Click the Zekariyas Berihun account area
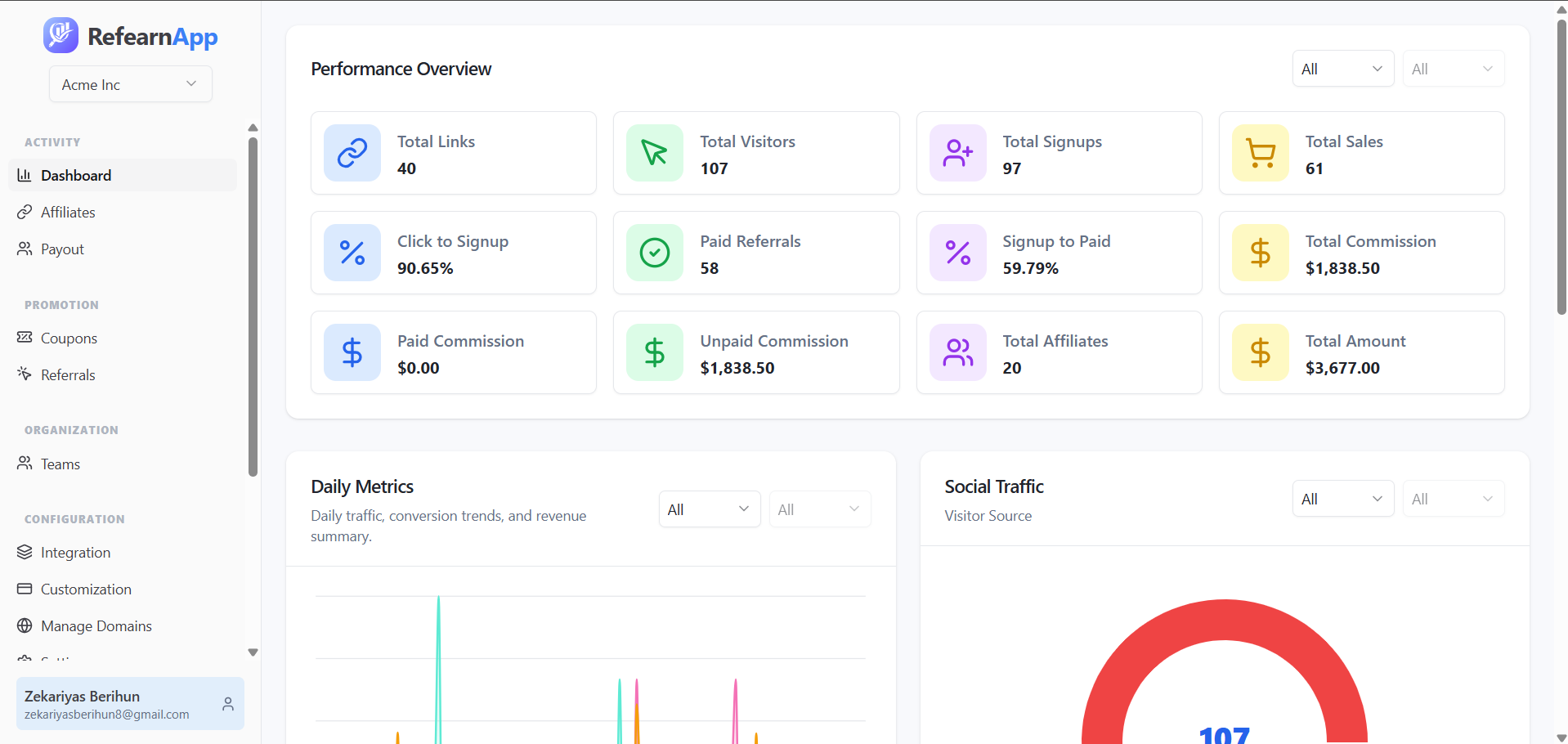1568x744 pixels. pyautogui.click(x=106, y=704)
